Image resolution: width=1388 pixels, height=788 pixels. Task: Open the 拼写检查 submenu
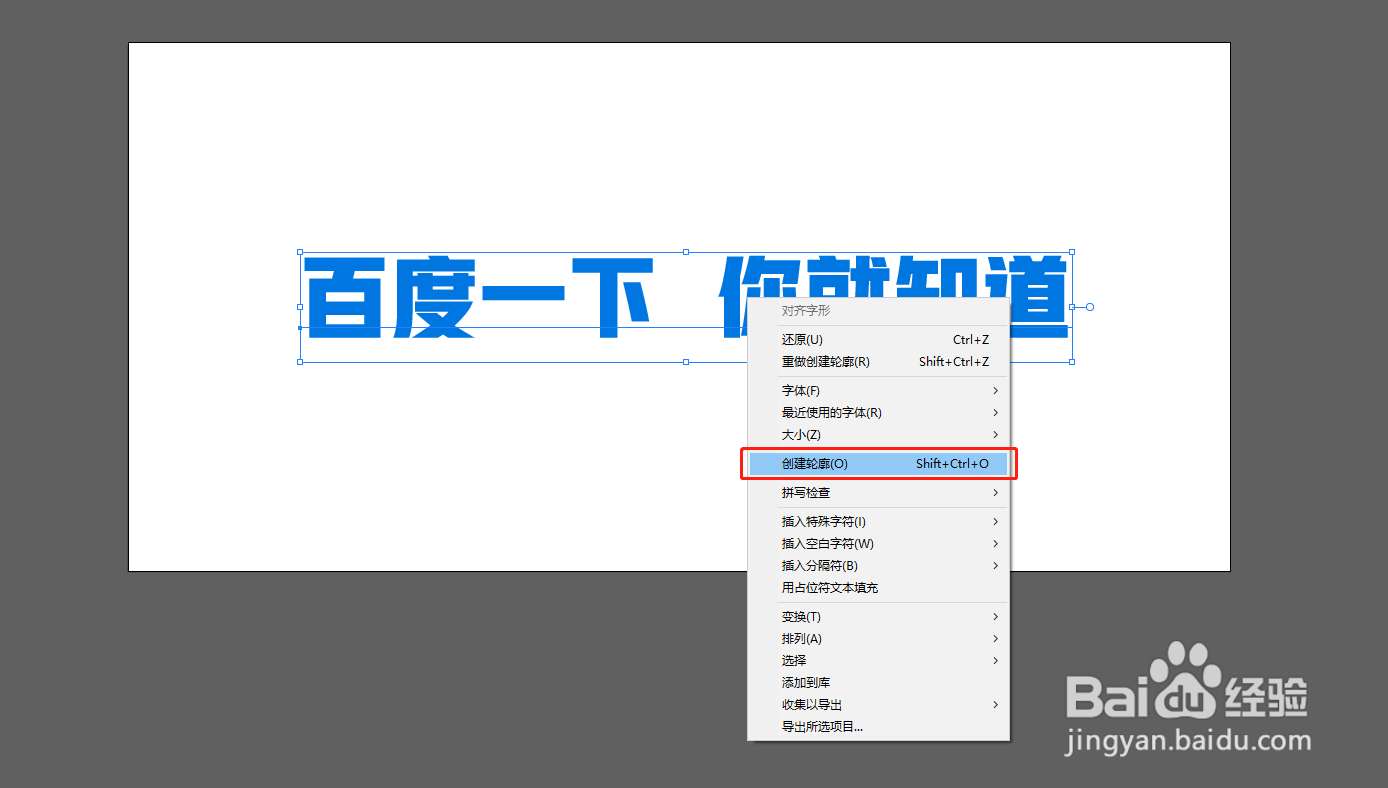click(879, 493)
